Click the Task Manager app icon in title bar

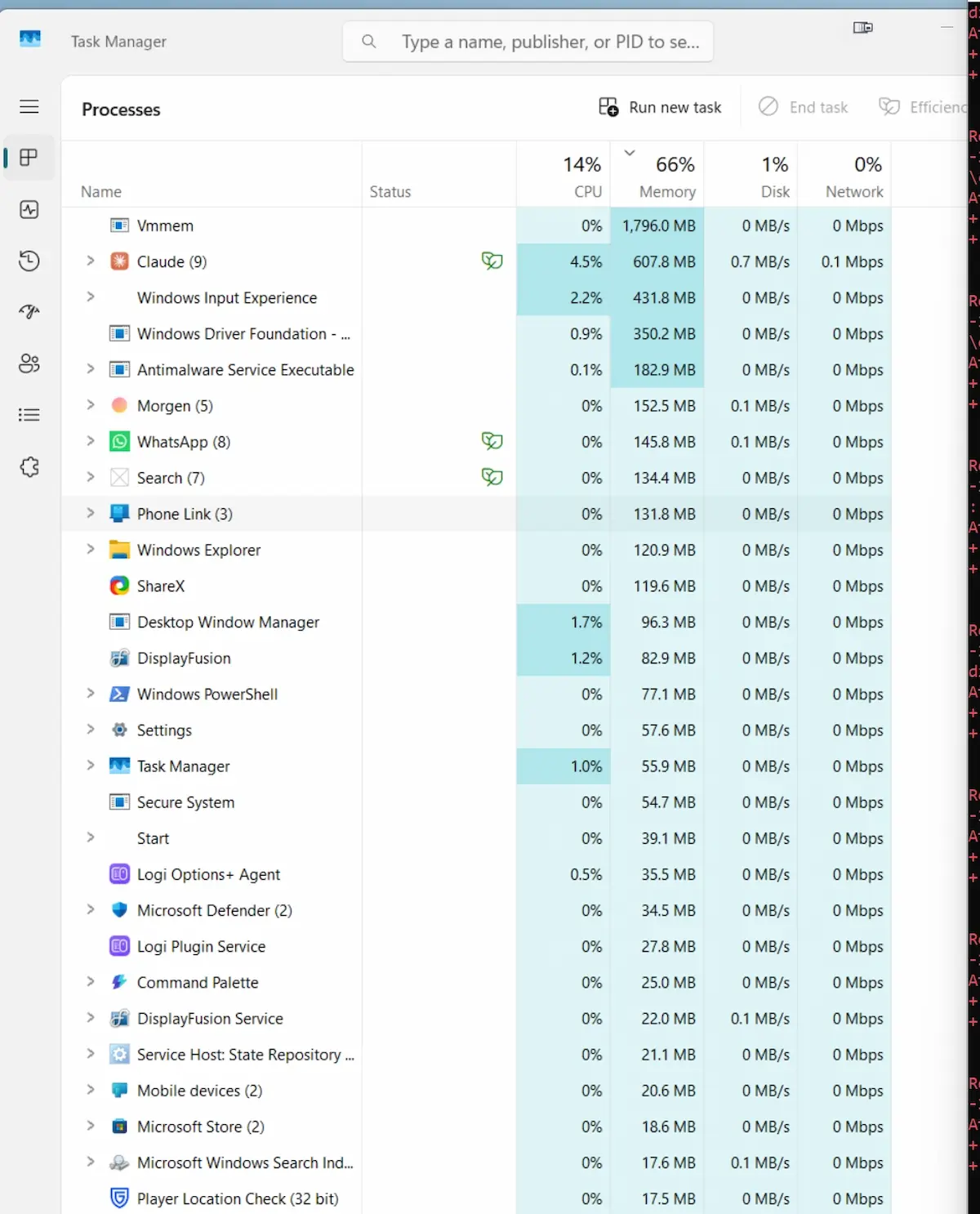30,38
